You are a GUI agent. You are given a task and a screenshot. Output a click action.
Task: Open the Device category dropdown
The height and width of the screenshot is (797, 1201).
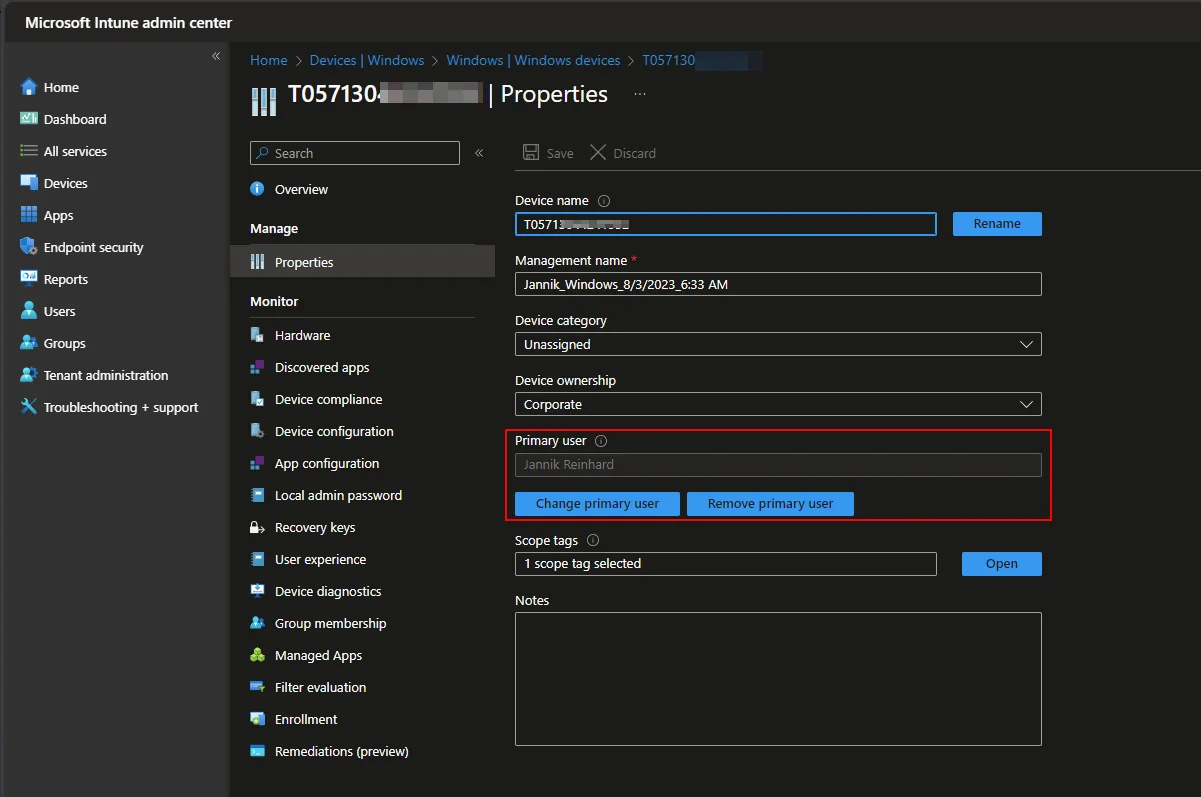point(778,344)
